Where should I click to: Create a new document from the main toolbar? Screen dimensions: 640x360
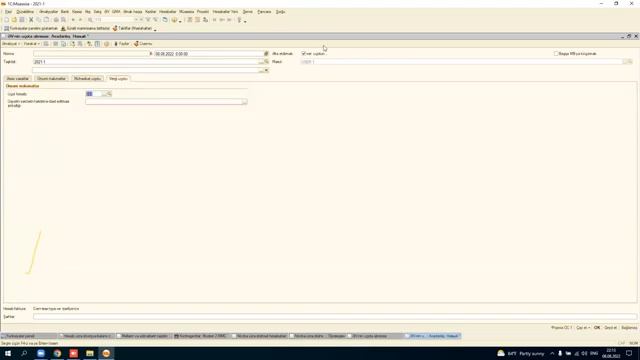click(x=7, y=20)
